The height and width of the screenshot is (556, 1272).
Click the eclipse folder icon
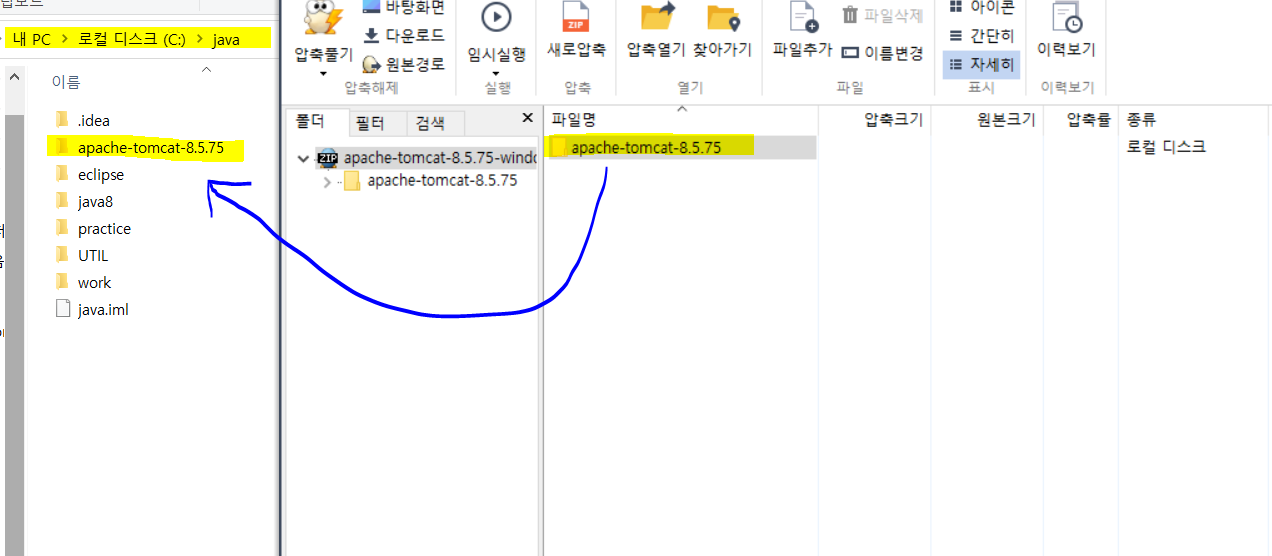pyautogui.click(x=62, y=174)
